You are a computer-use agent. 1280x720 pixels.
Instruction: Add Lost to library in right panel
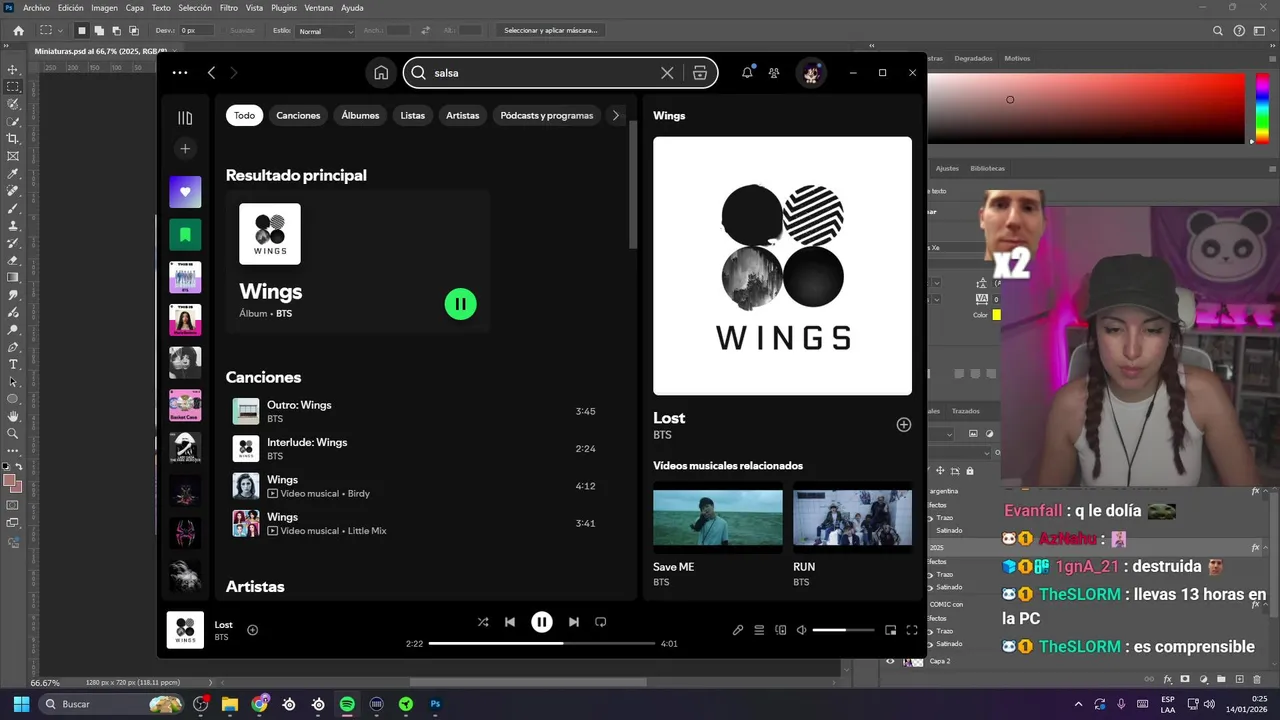tap(904, 425)
